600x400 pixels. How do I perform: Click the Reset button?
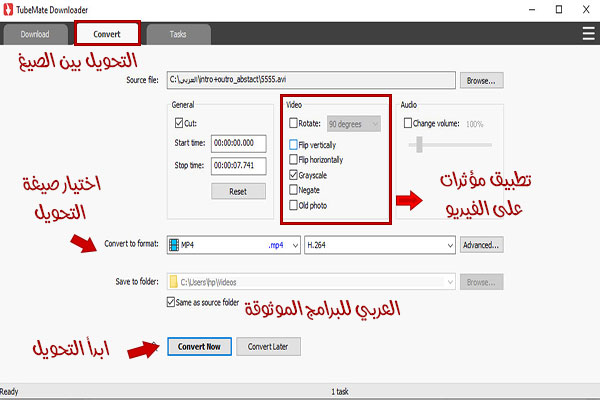[x=238, y=191]
